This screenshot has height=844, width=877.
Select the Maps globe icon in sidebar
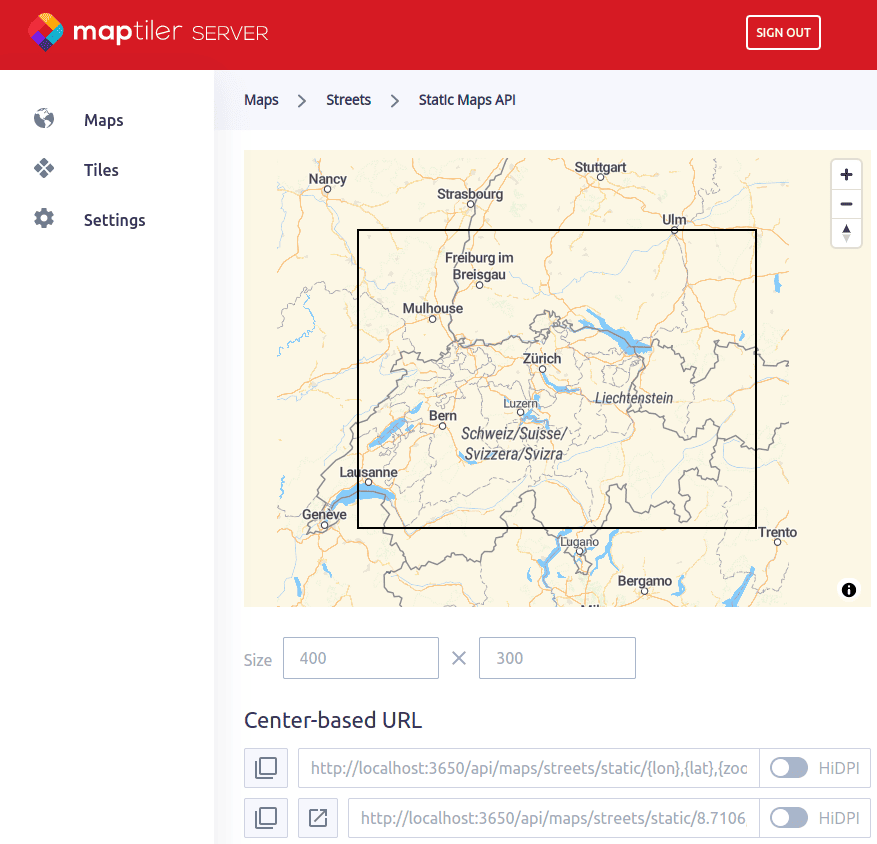44,119
